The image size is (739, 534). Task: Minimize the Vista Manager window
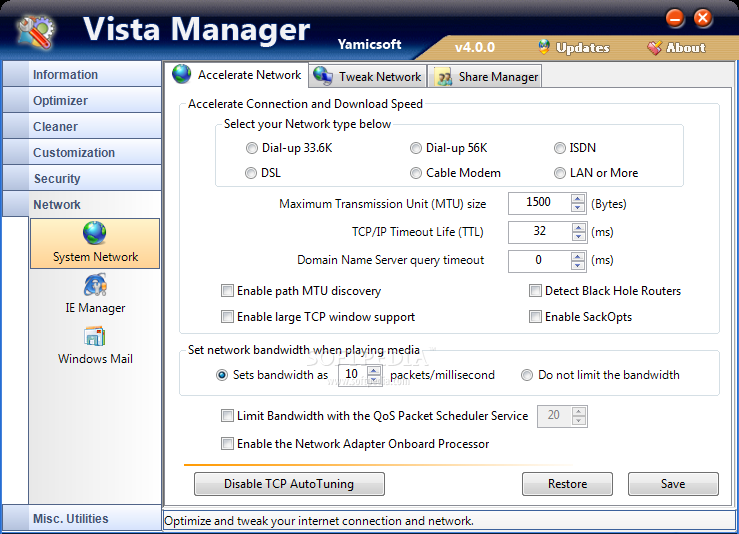[675, 18]
